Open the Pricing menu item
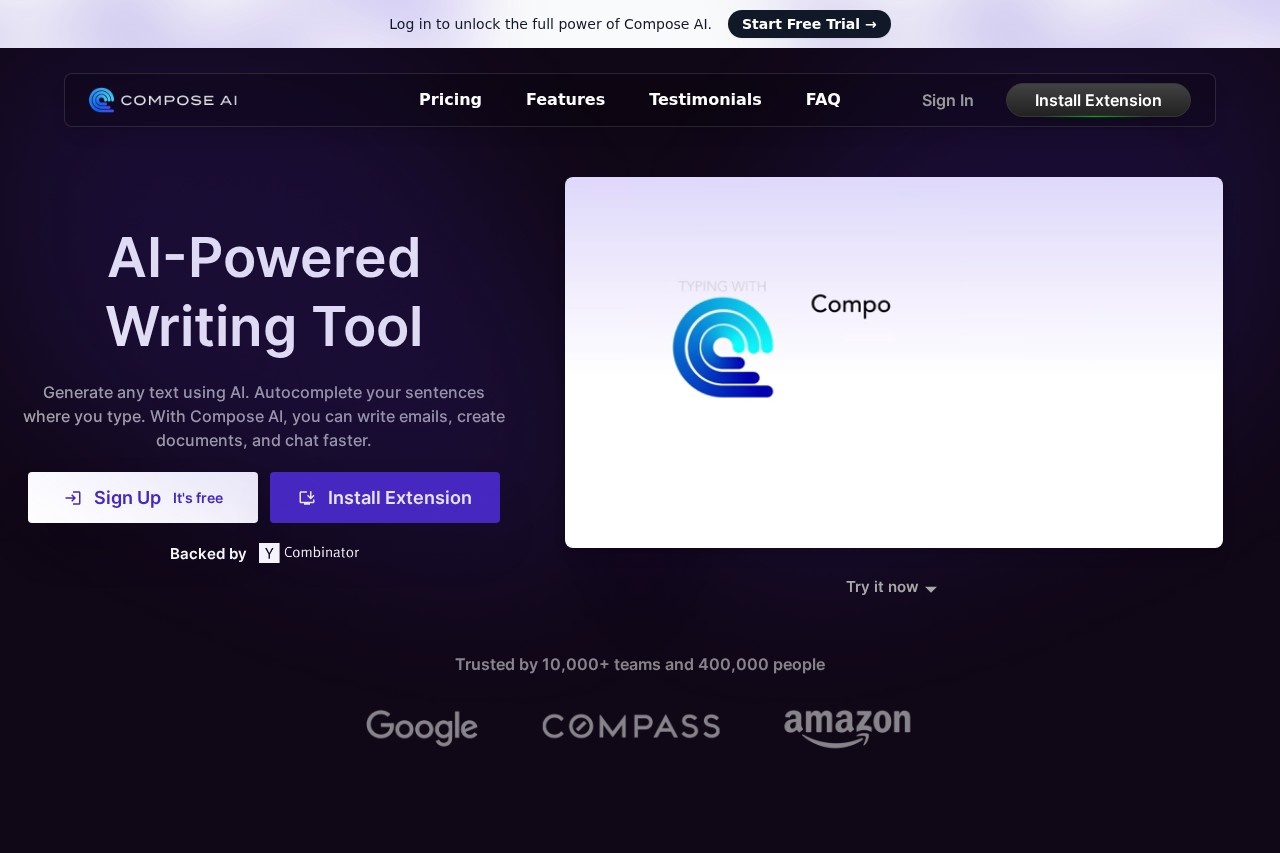 [x=450, y=100]
